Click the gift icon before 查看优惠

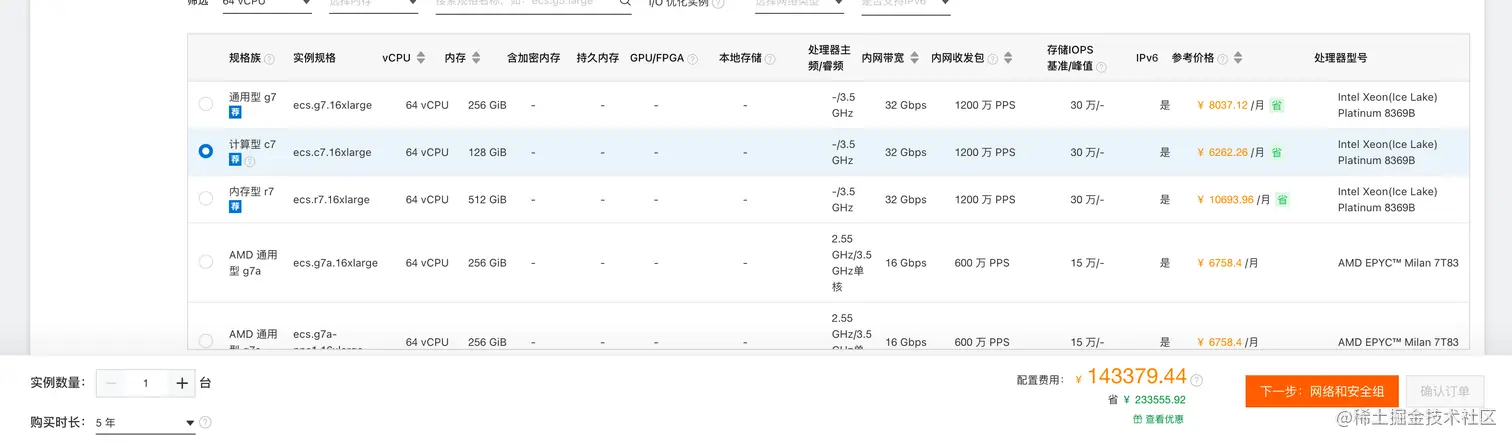(x=1138, y=419)
